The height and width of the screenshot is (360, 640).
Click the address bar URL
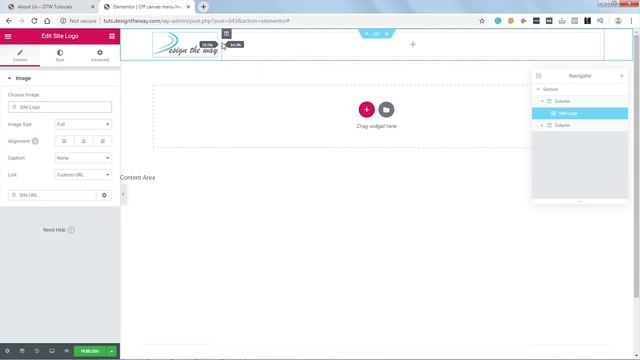[x=196, y=21]
